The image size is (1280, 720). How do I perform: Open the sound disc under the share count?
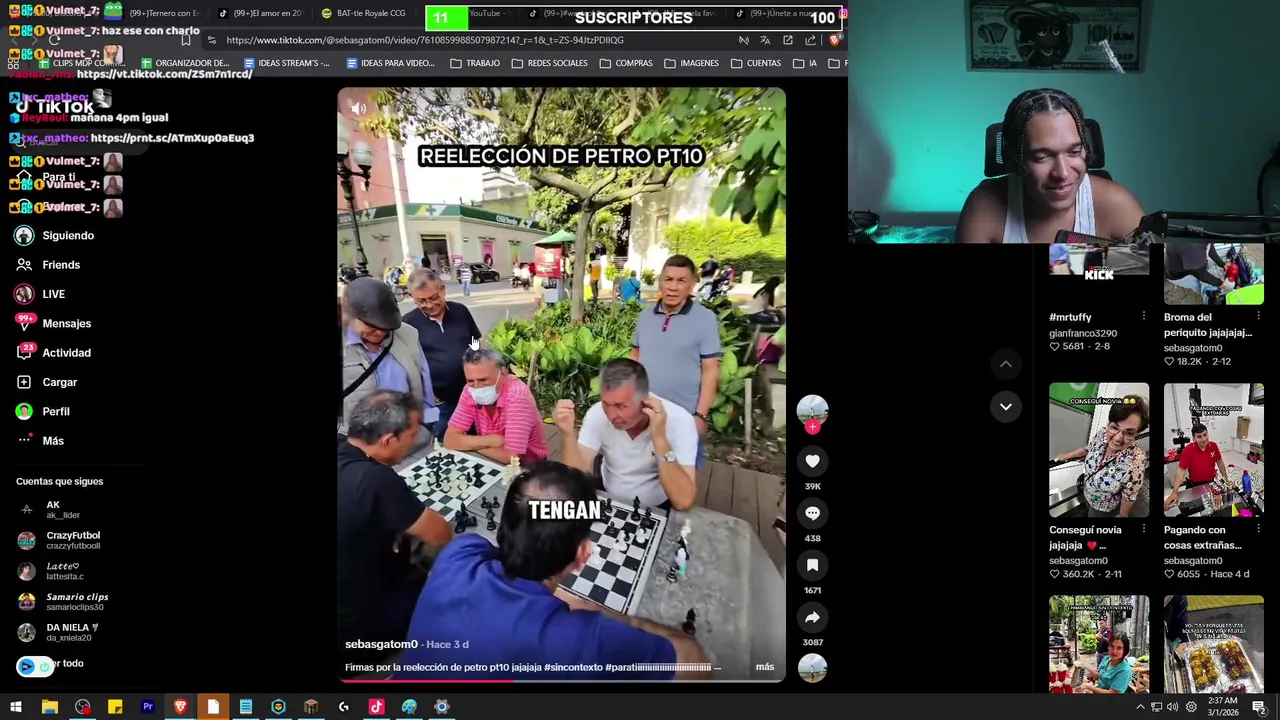coord(812,668)
